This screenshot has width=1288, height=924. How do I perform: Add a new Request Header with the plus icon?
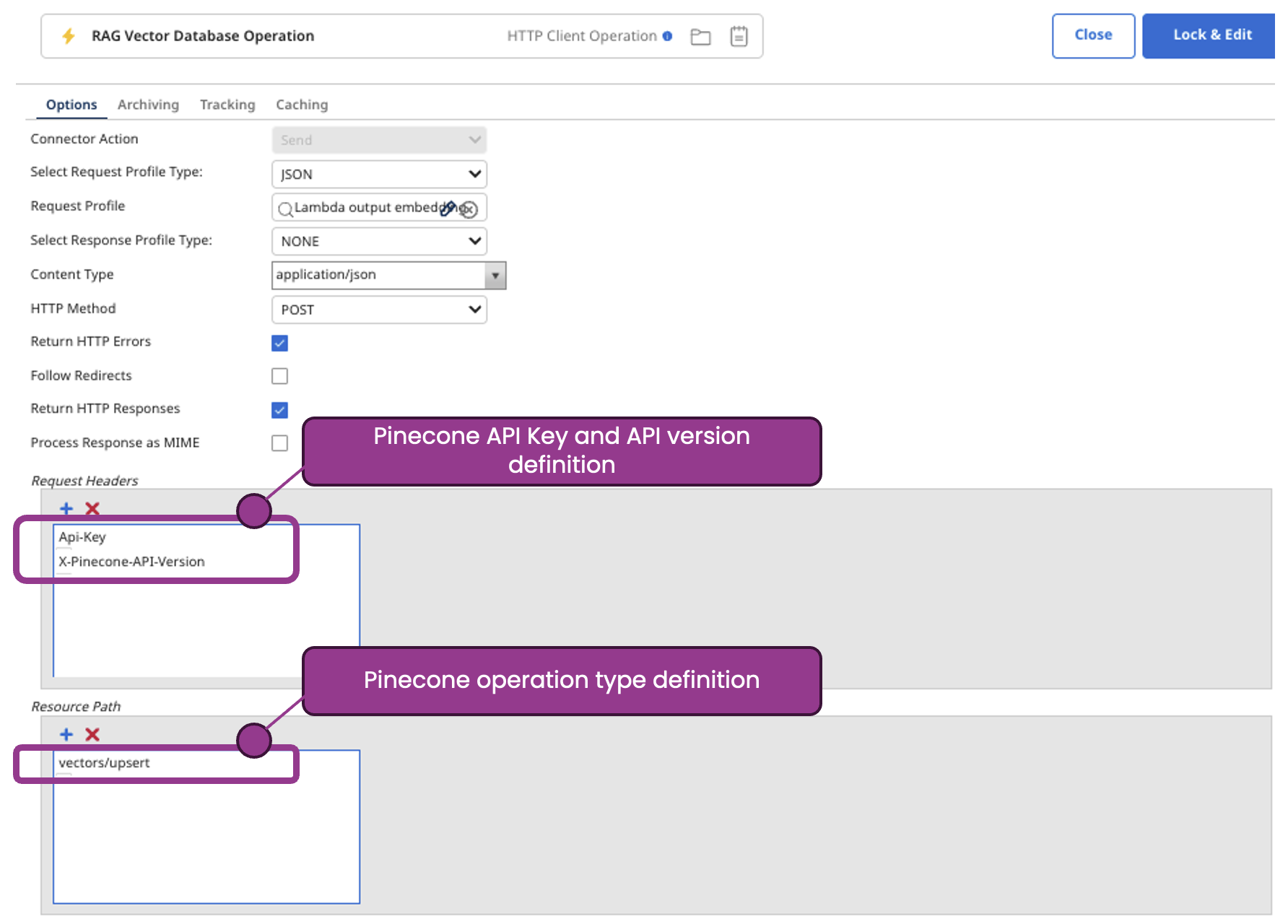coord(66,509)
